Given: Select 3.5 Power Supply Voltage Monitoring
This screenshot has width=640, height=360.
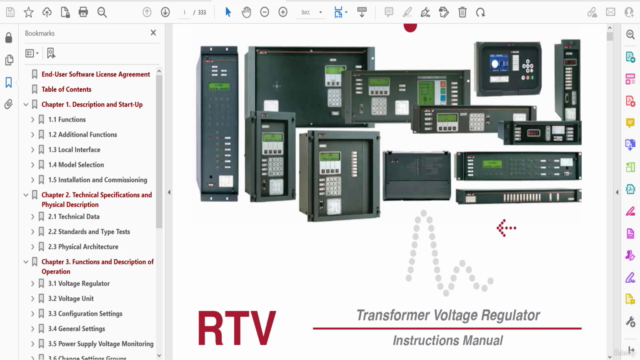Looking at the screenshot, I should point(101,344).
